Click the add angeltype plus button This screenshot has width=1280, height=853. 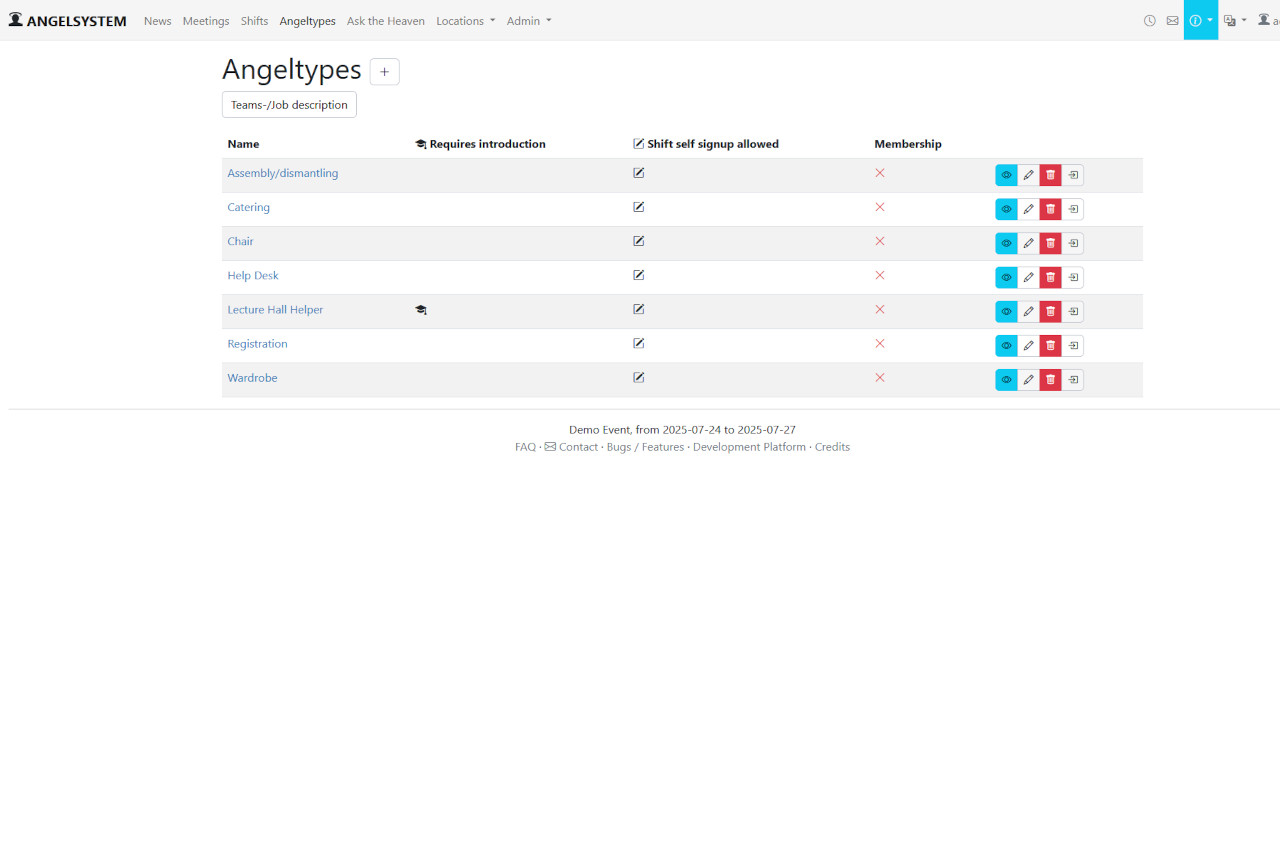385,71
